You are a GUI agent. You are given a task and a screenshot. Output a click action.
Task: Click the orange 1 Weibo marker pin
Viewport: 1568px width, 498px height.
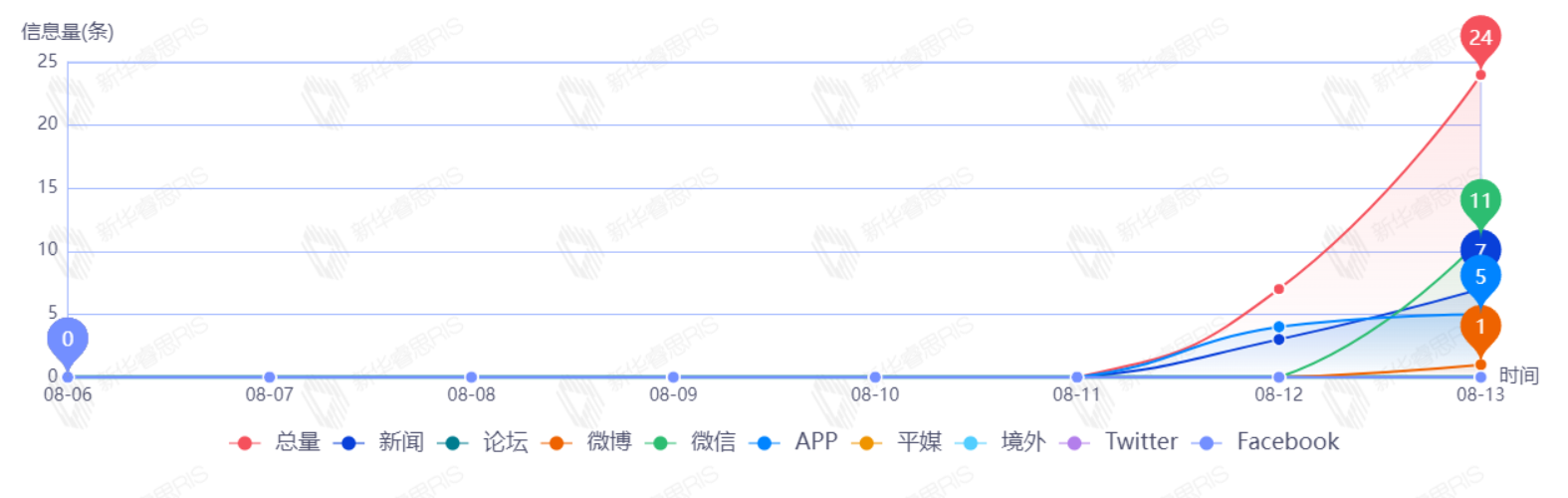tap(1480, 328)
